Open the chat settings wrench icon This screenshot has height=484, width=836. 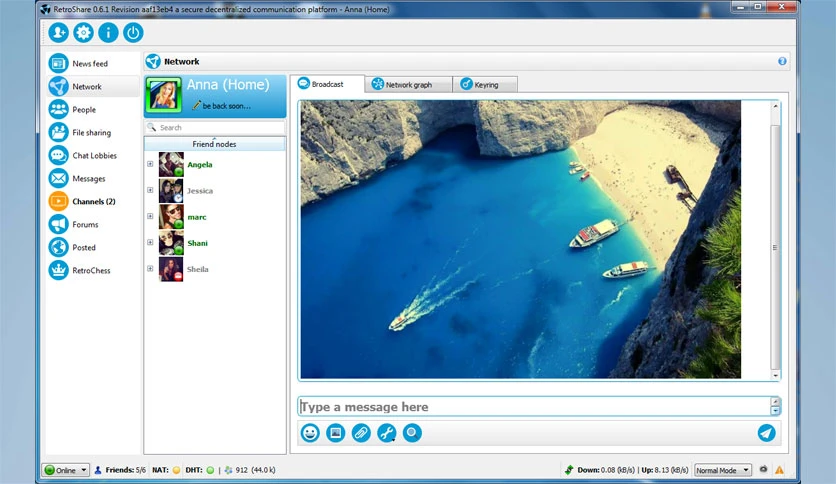[387, 433]
